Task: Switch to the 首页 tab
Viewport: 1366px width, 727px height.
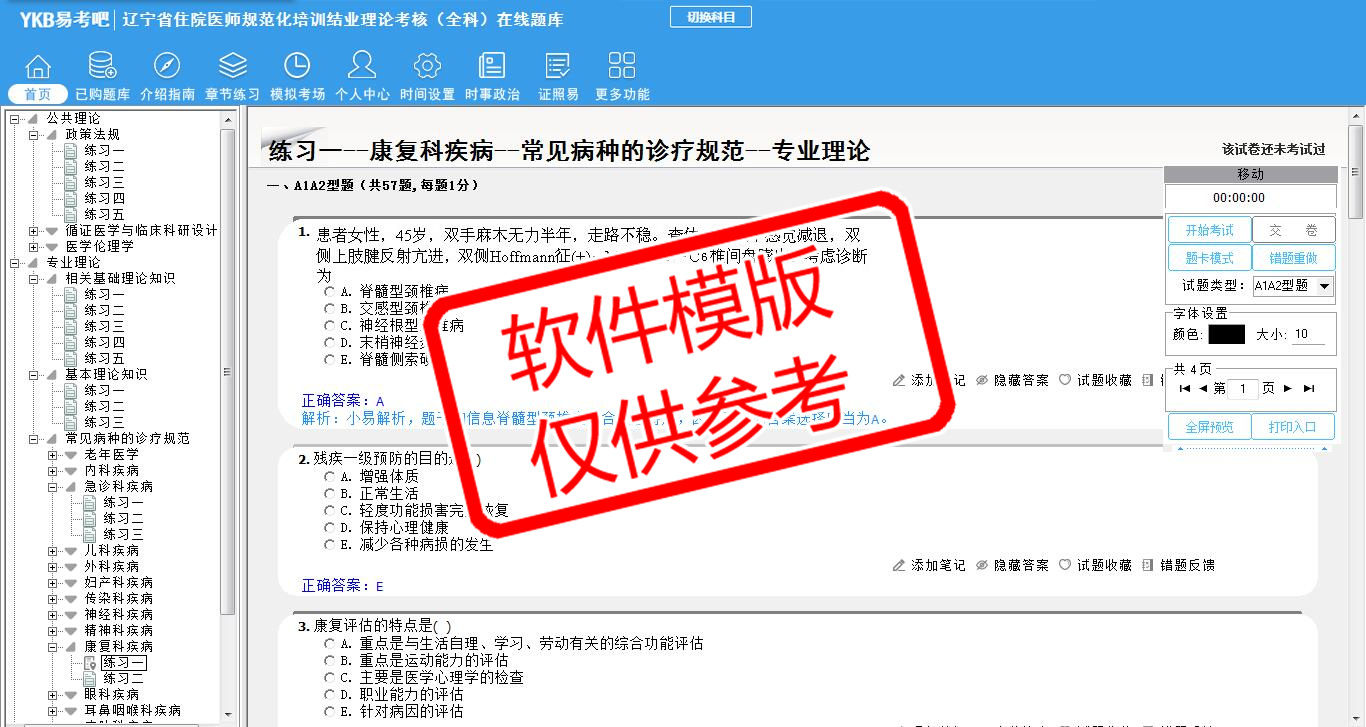Action: (38, 94)
